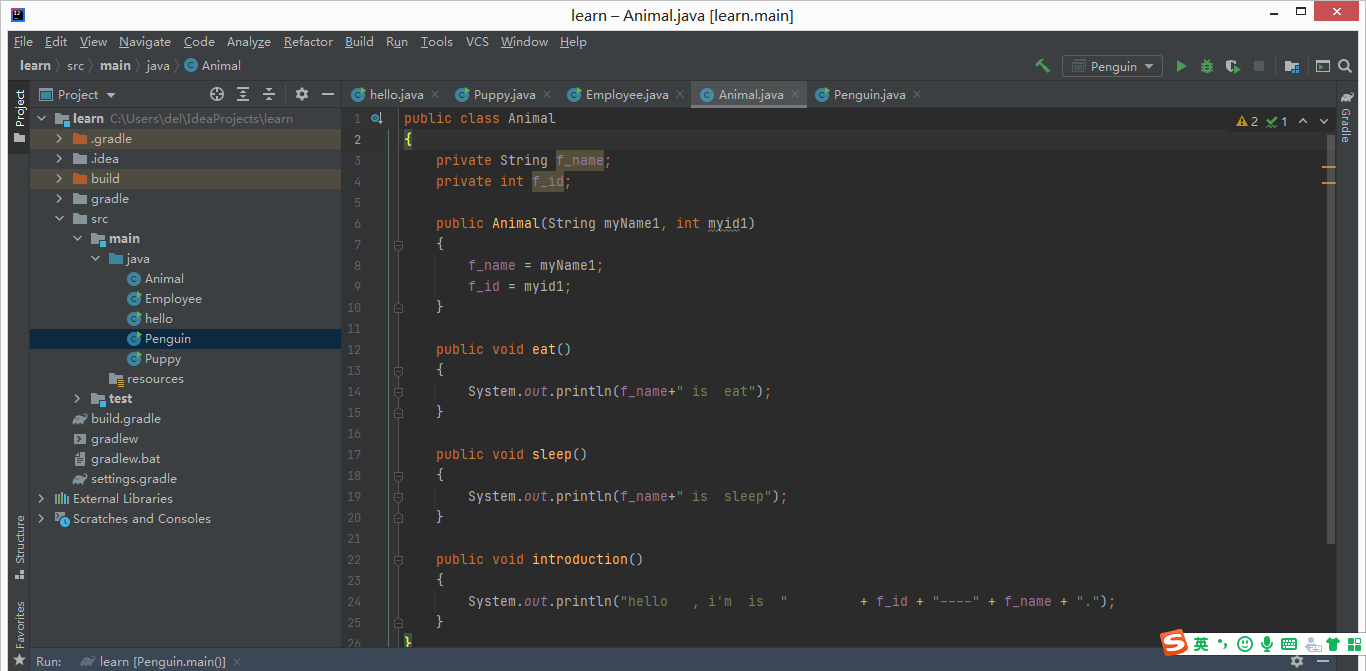Click the Sogou toolbox grid icon

pyautogui.click(x=1353, y=644)
